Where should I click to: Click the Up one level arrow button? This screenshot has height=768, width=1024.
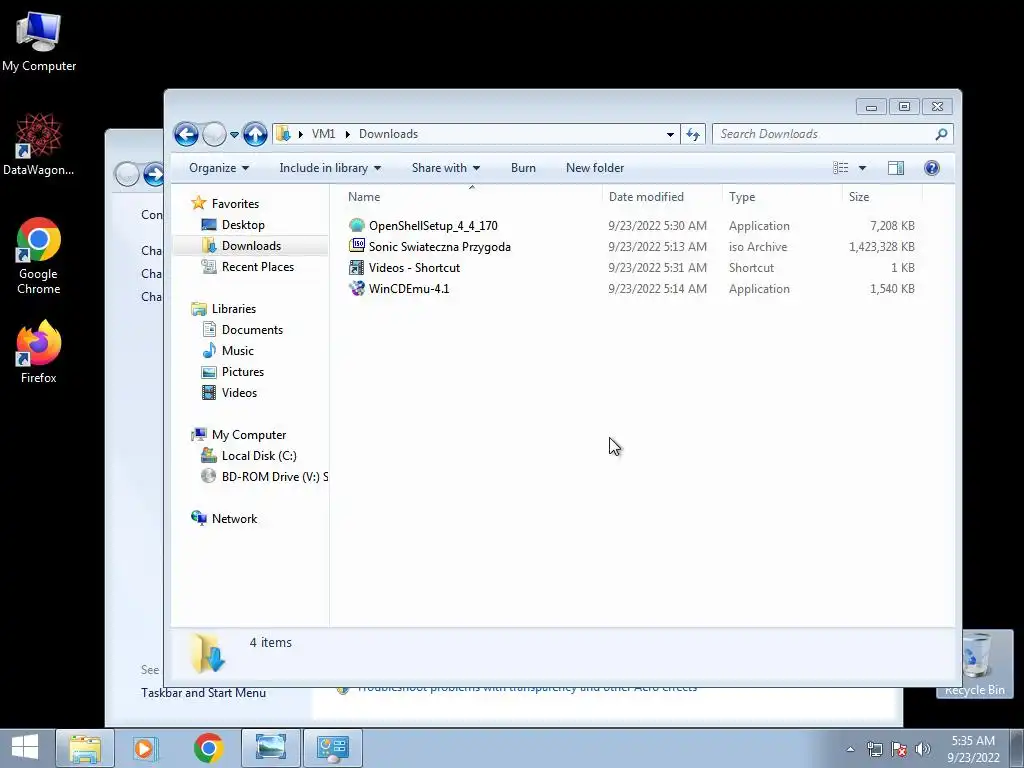click(255, 135)
